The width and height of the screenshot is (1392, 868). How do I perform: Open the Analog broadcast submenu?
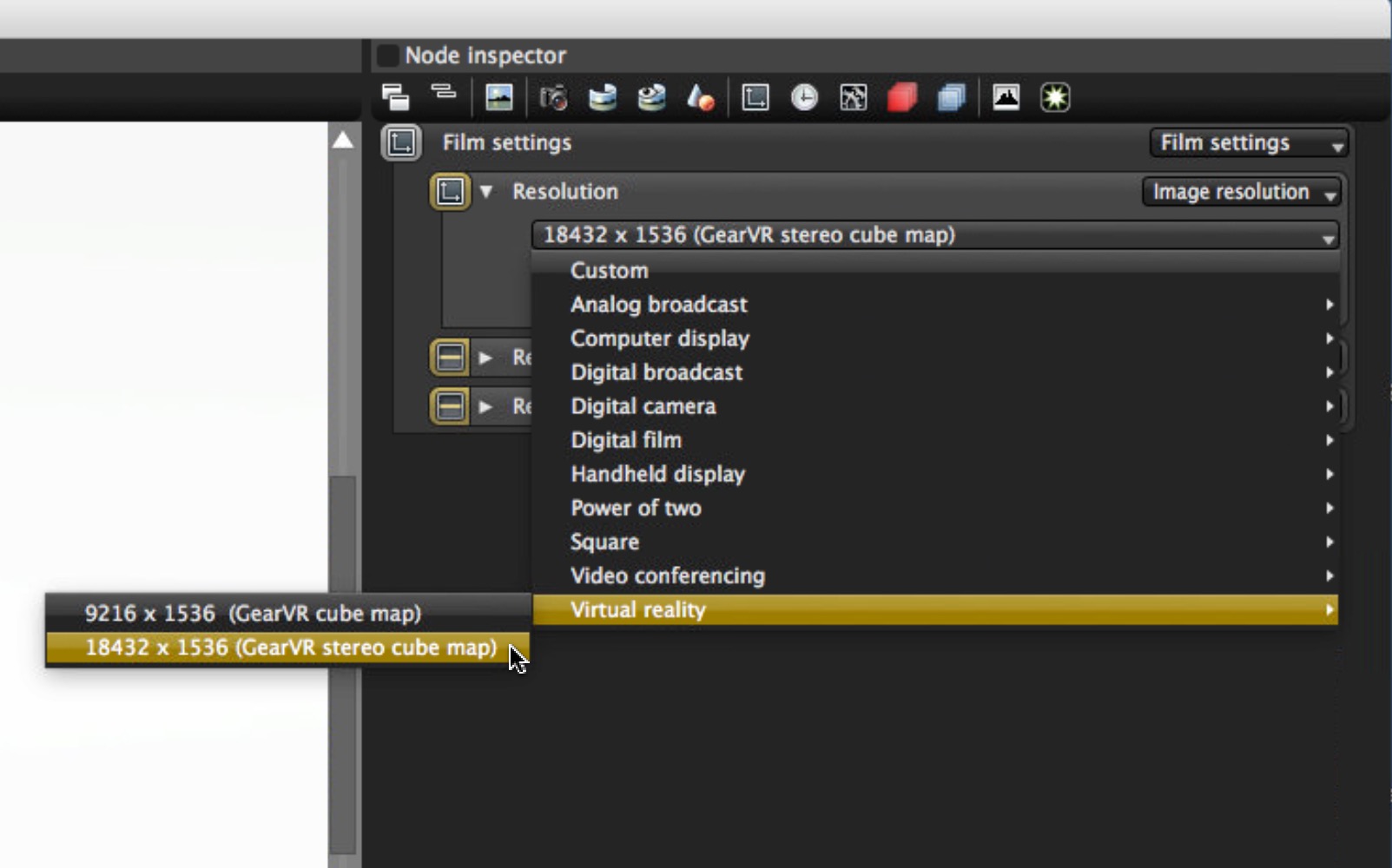point(935,305)
